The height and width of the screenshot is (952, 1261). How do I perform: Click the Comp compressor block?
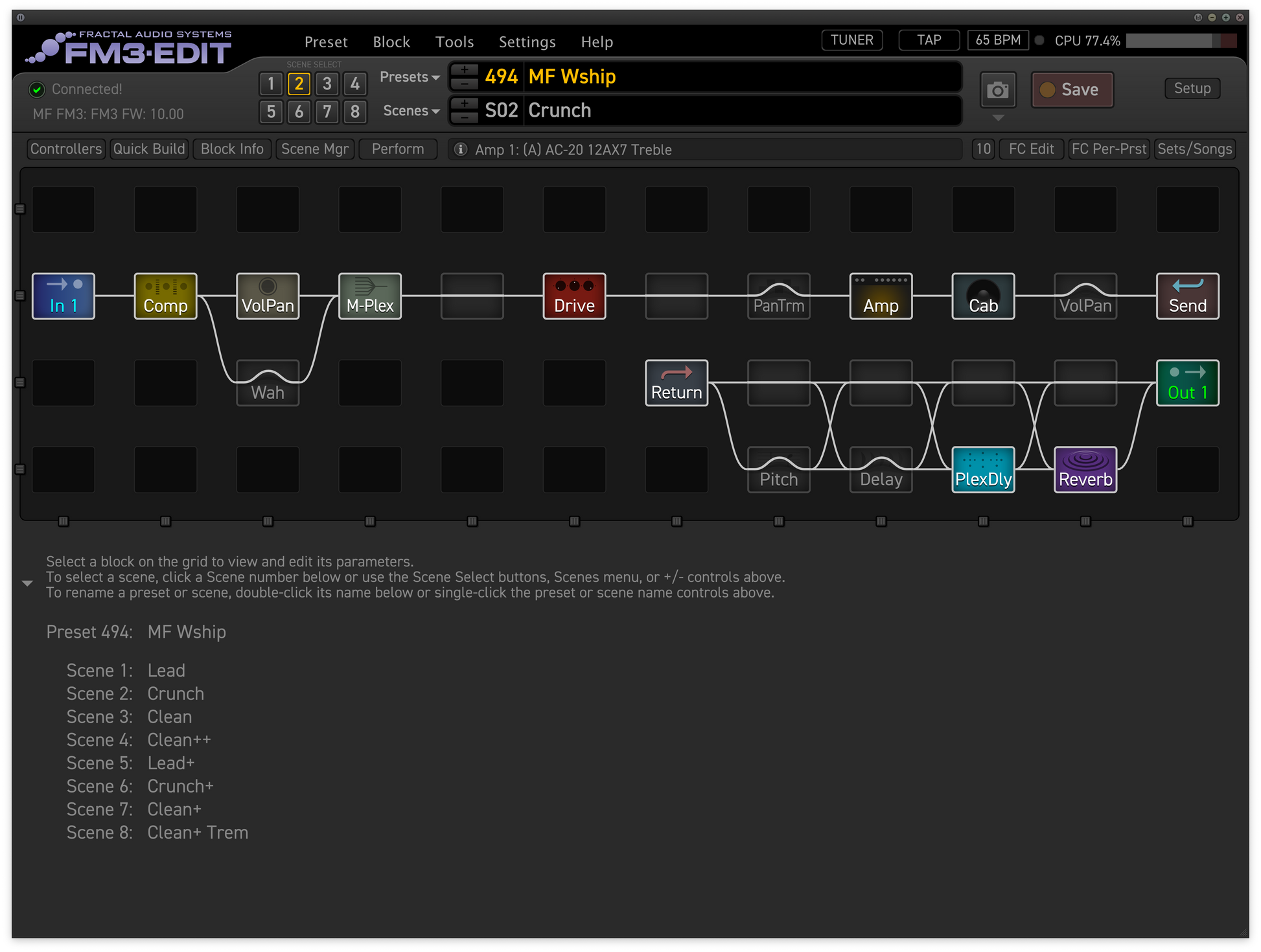[x=165, y=296]
